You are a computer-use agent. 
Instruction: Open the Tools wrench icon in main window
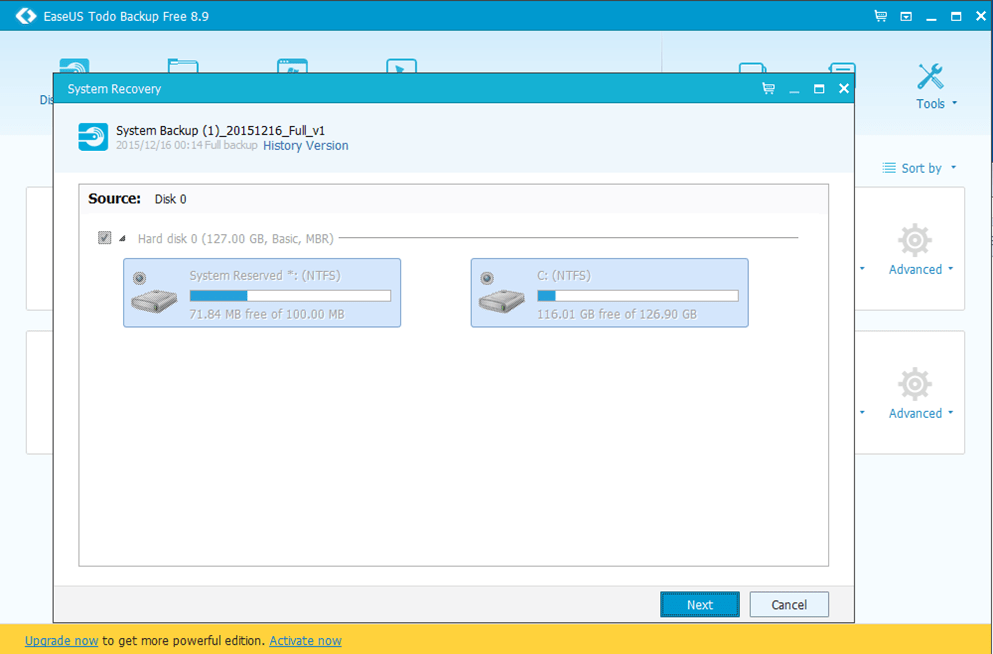tap(930, 77)
